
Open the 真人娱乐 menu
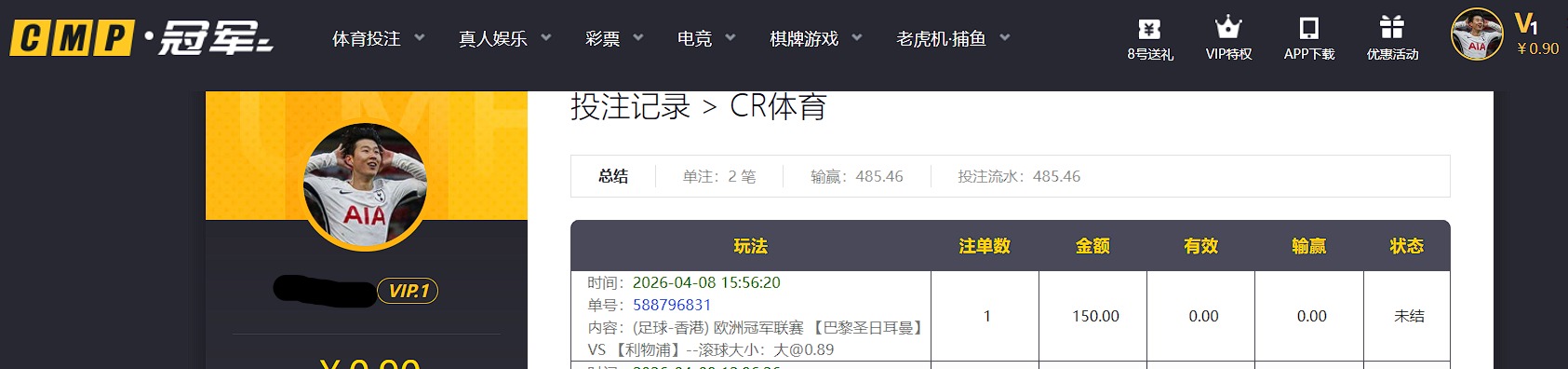coord(493,38)
